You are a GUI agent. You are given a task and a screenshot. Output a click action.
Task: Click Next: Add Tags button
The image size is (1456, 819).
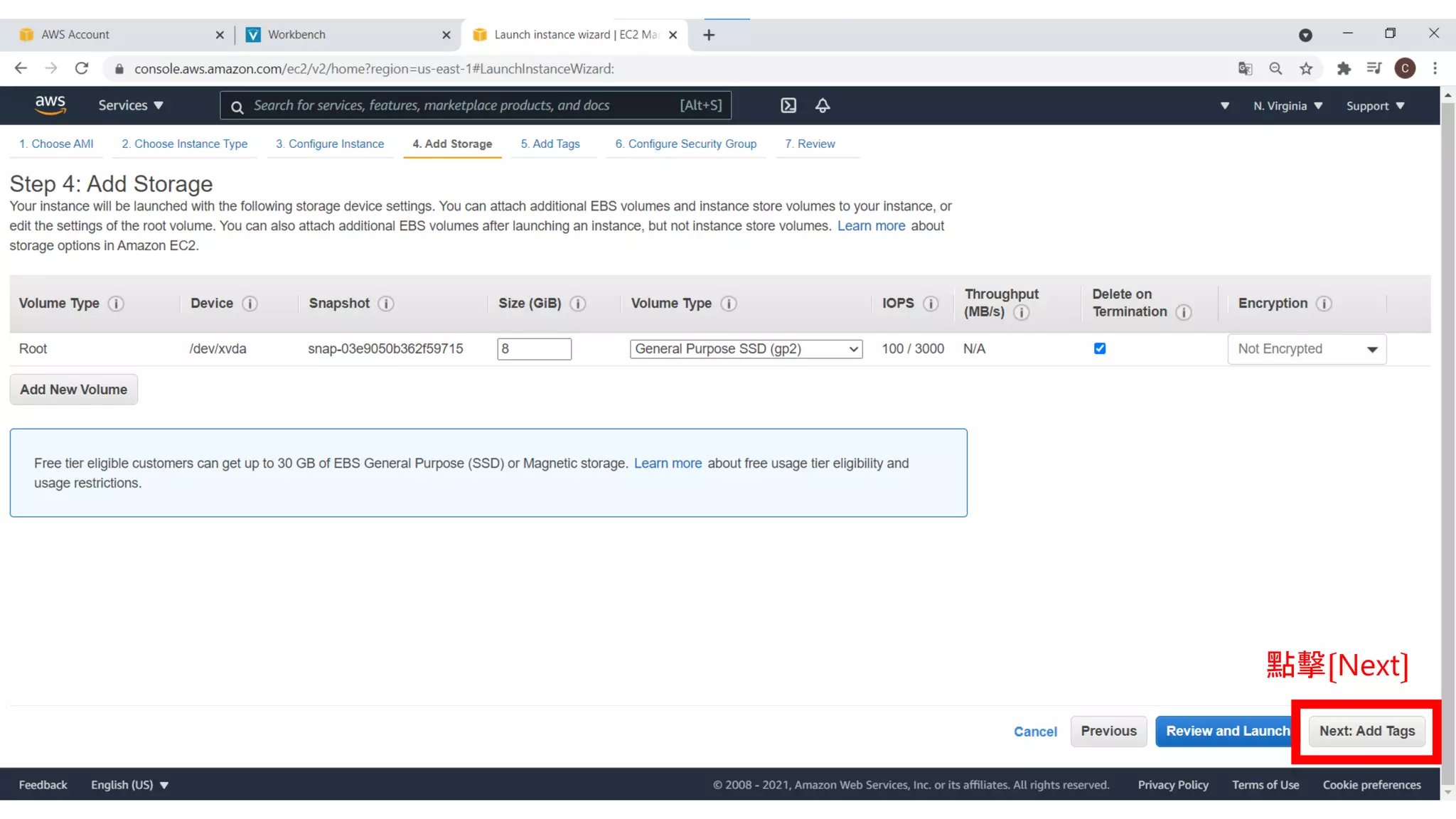1366,731
